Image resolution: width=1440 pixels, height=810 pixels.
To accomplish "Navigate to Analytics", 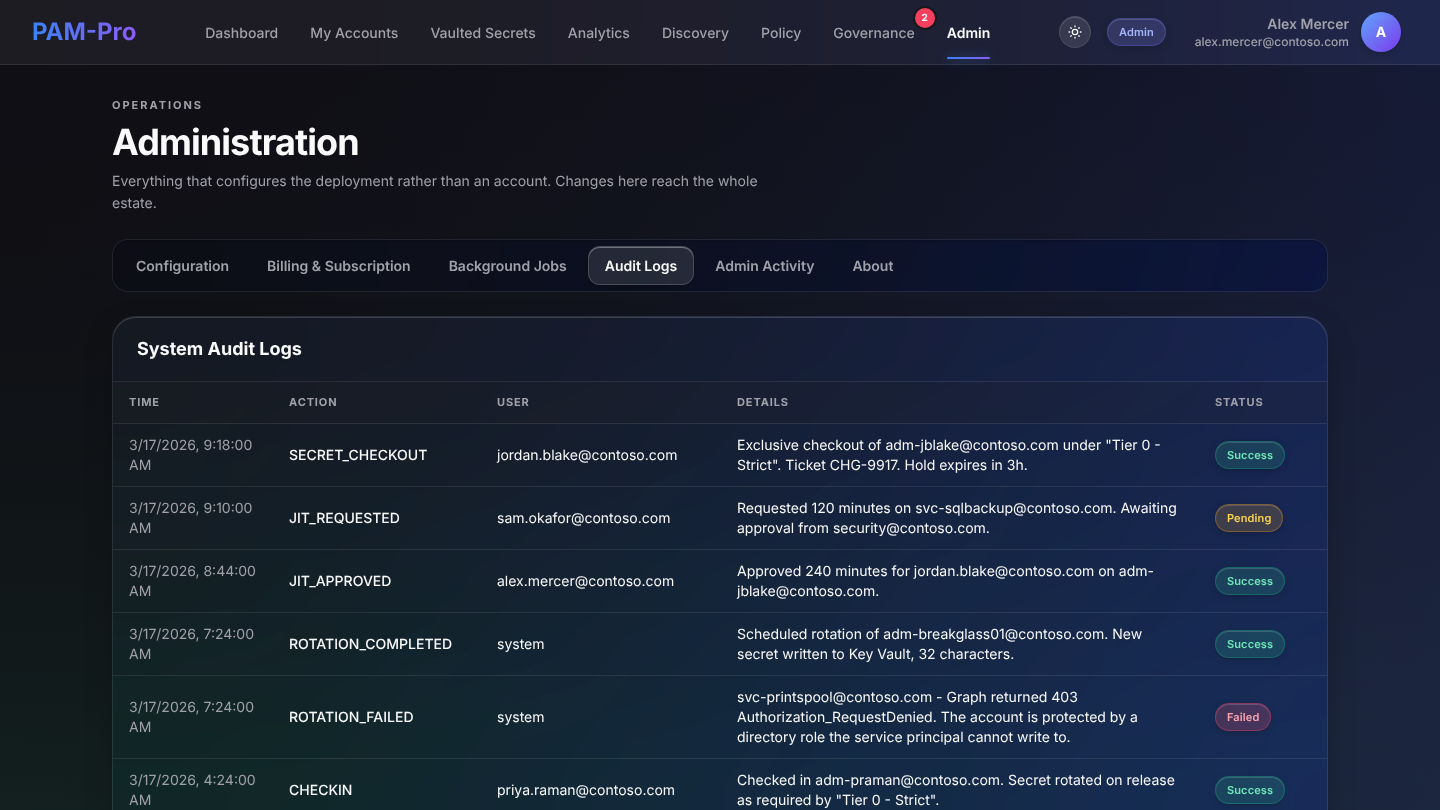I will tap(599, 33).
